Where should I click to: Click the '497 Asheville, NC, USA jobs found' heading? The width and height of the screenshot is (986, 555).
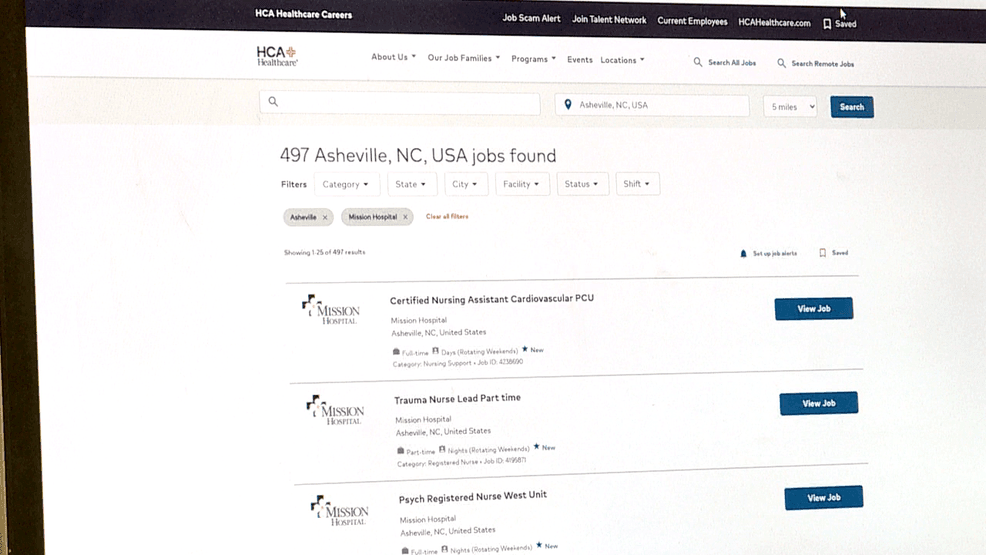(418, 155)
